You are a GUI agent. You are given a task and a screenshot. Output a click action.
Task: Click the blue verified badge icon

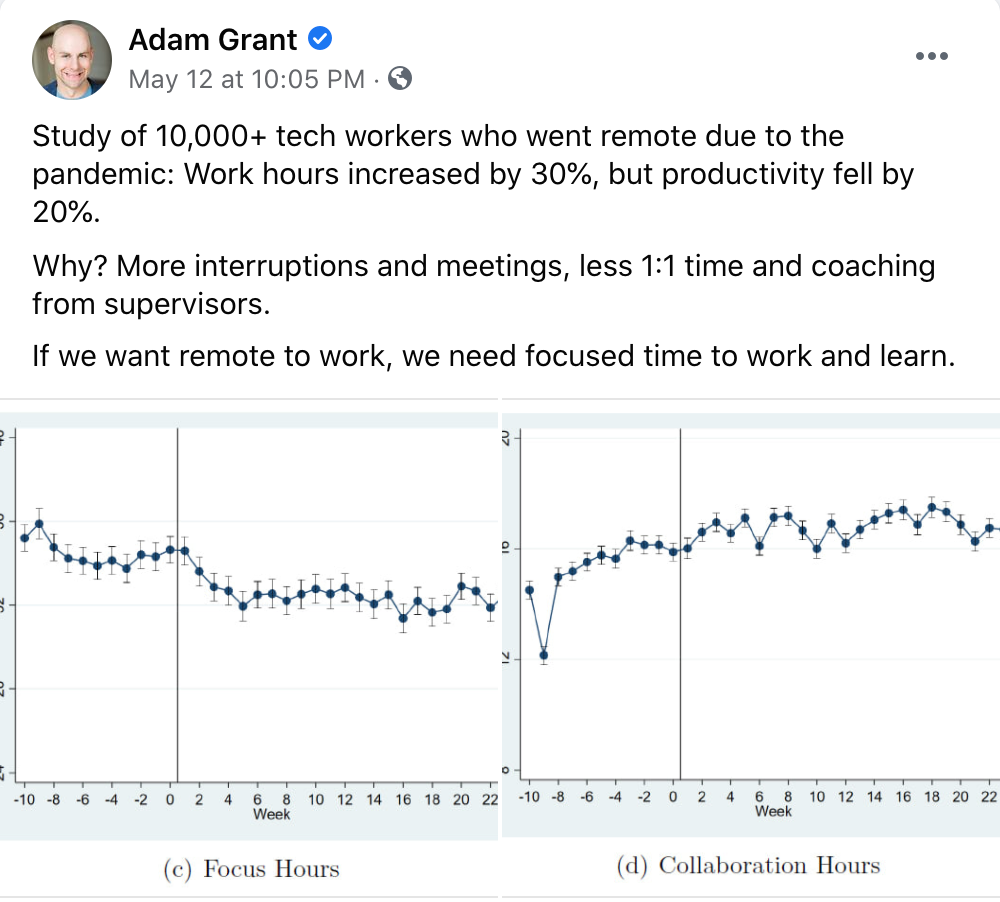pyautogui.click(x=320, y=38)
